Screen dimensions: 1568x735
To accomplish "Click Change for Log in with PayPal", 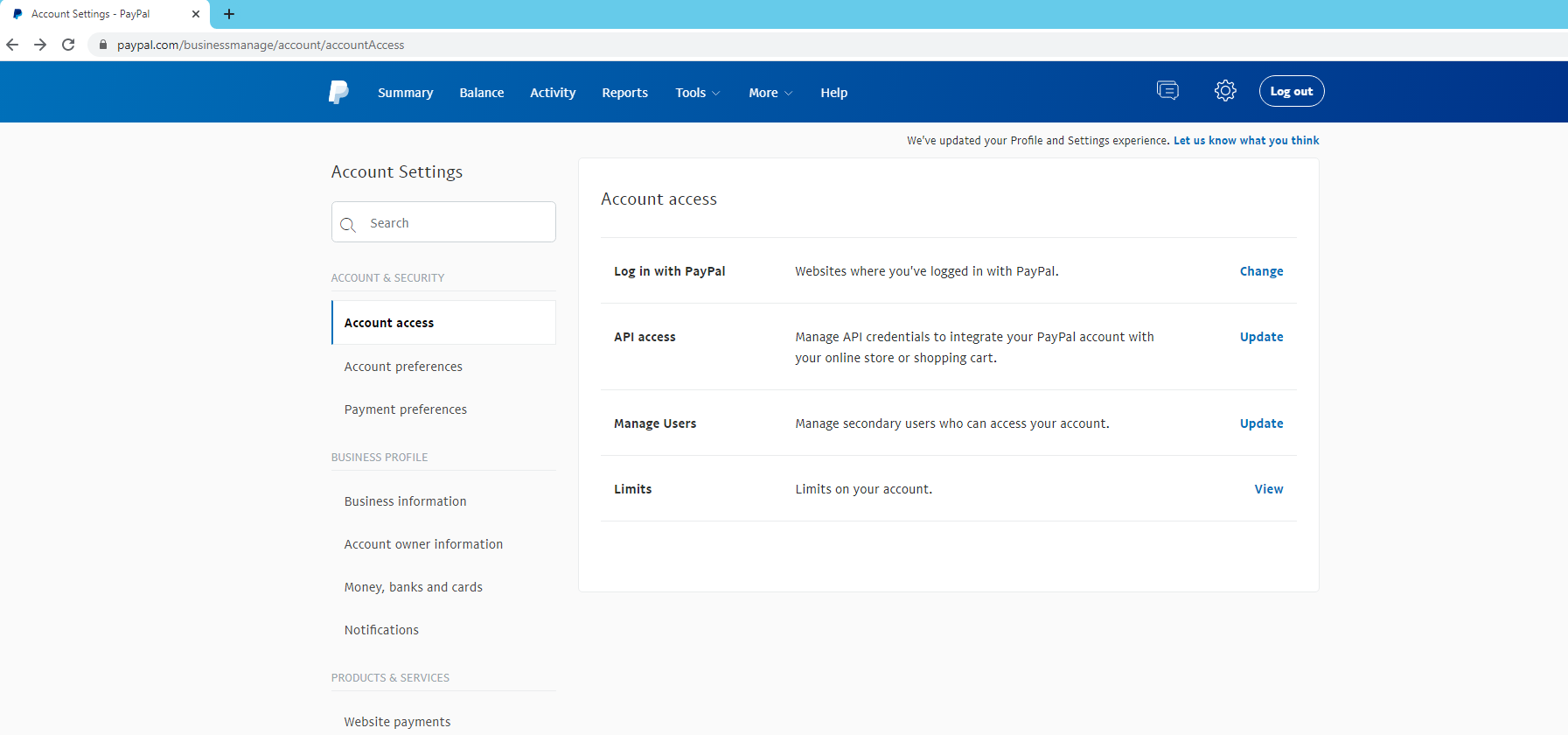I will [1262, 271].
